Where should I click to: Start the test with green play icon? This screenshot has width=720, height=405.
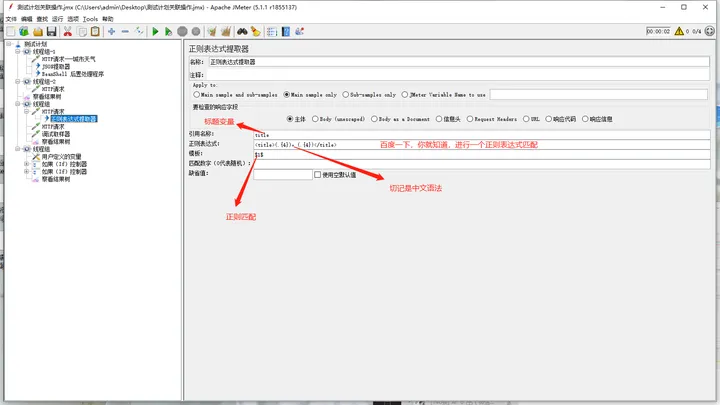[155, 31]
